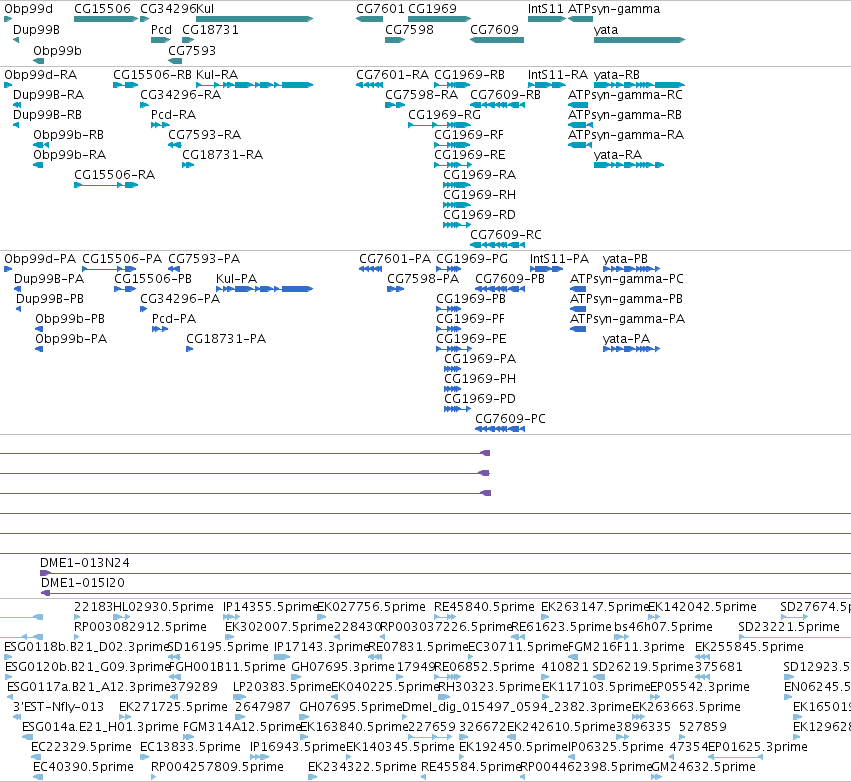Select the CG7598 gene label

point(409,29)
